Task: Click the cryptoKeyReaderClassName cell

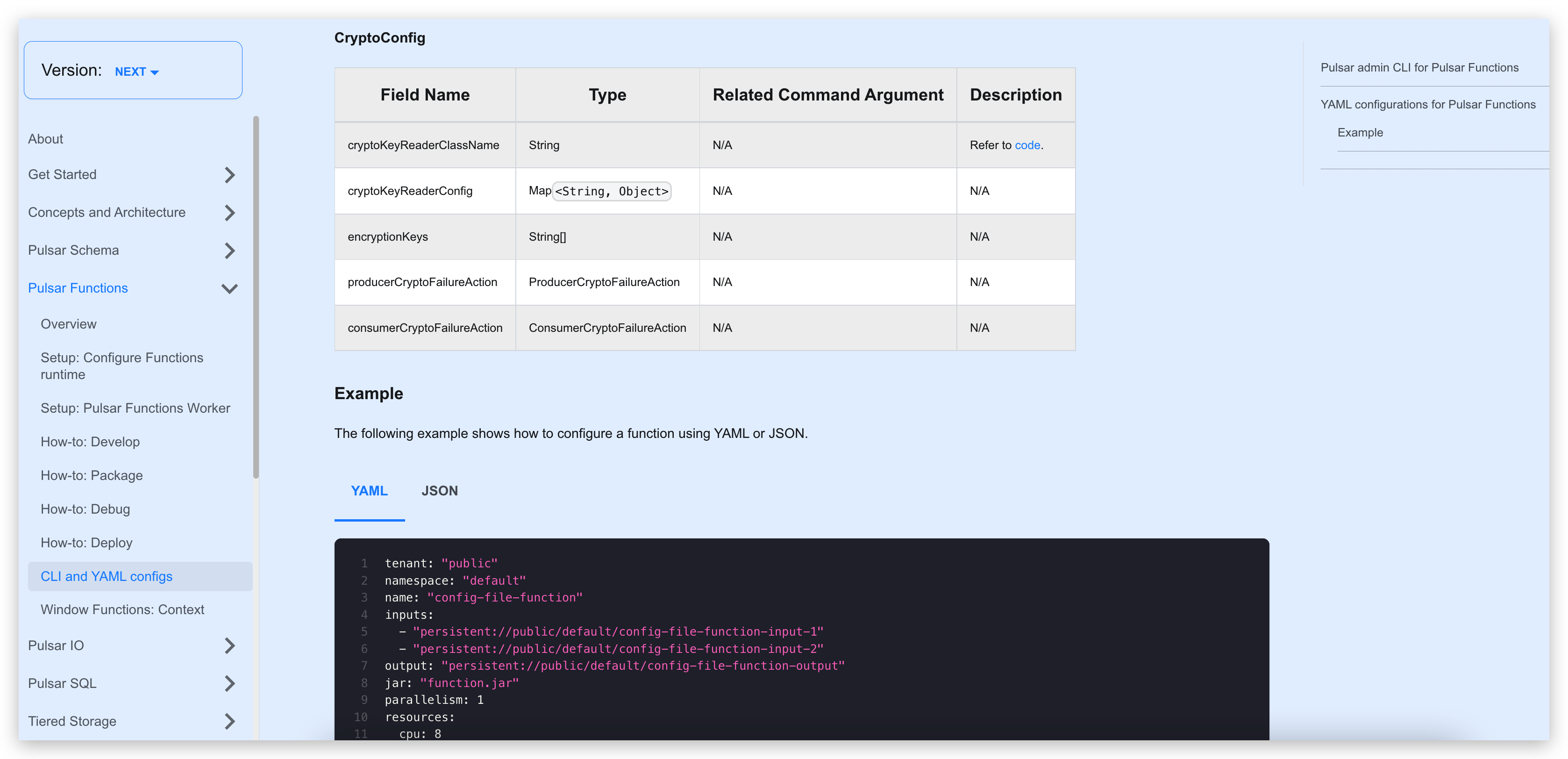Action: [425, 145]
